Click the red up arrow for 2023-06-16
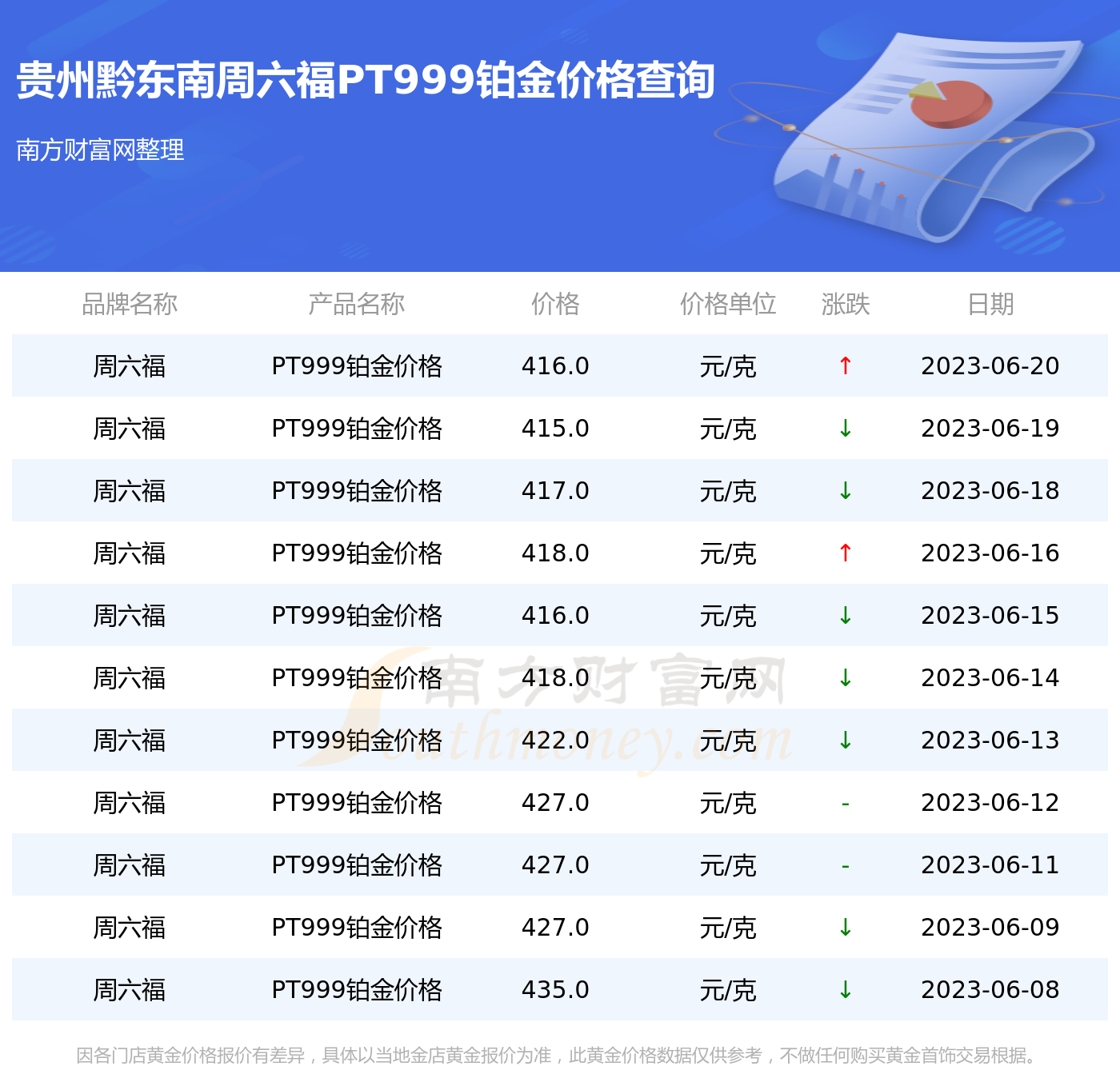This screenshot has width=1120, height=1090. point(845,553)
